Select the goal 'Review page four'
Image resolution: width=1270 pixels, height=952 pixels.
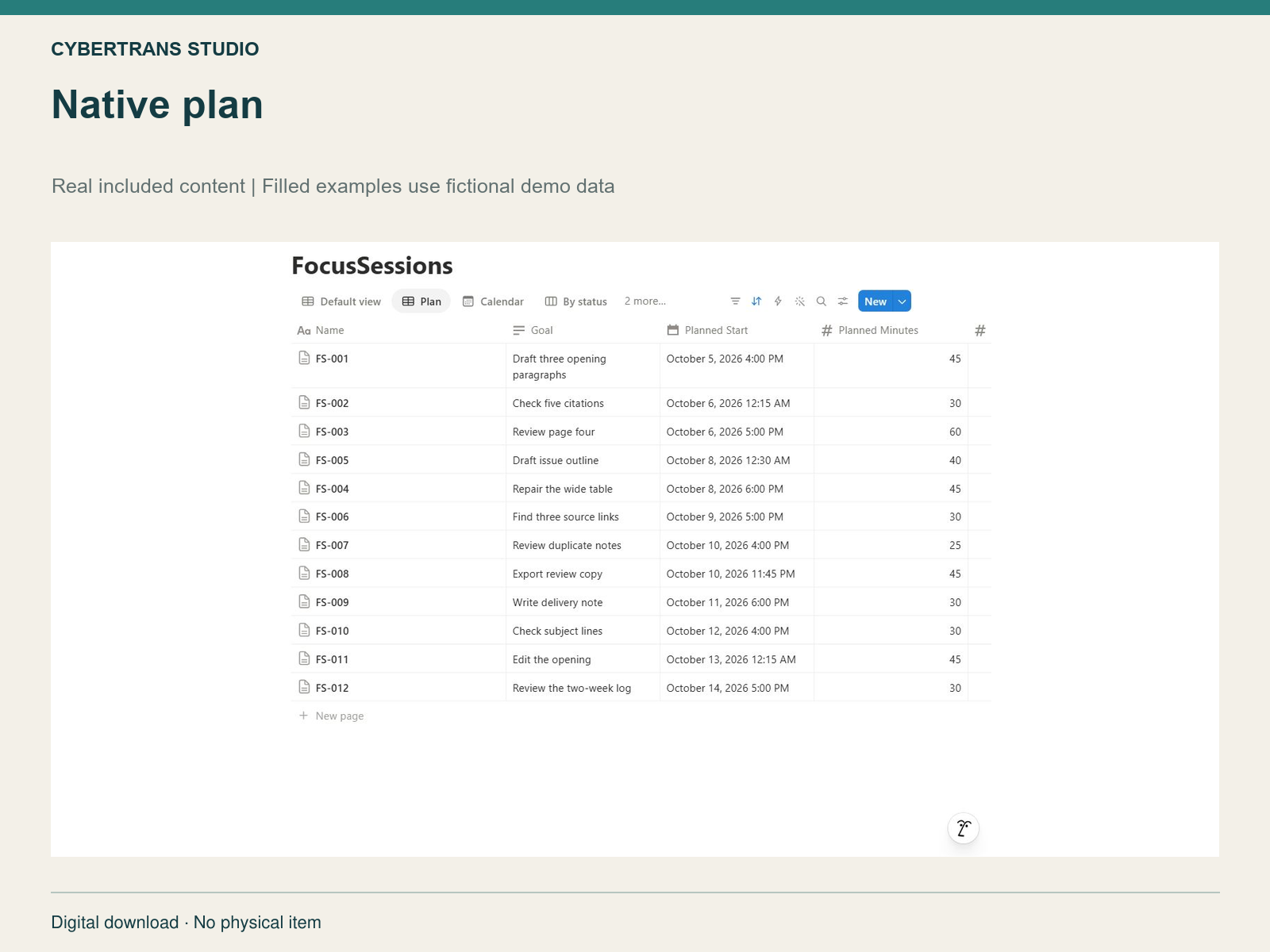click(x=553, y=432)
